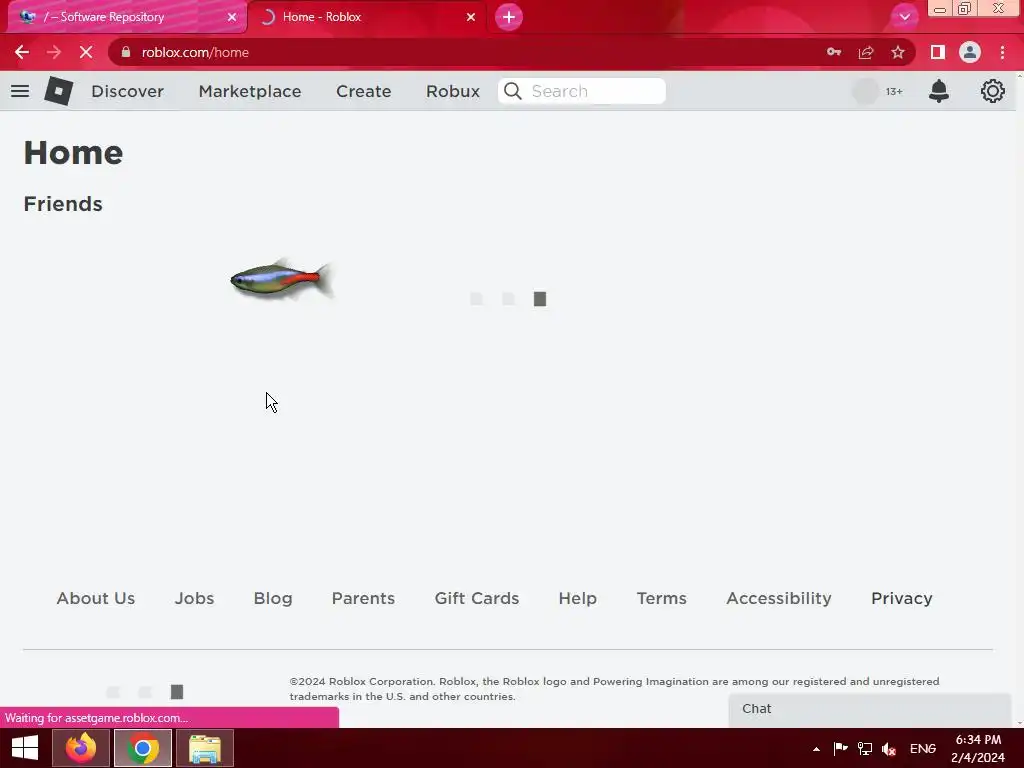The height and width of the screenshot is (768, 1024).
Task: Click the Chrome taskbar icon
Action: point(143,748)
